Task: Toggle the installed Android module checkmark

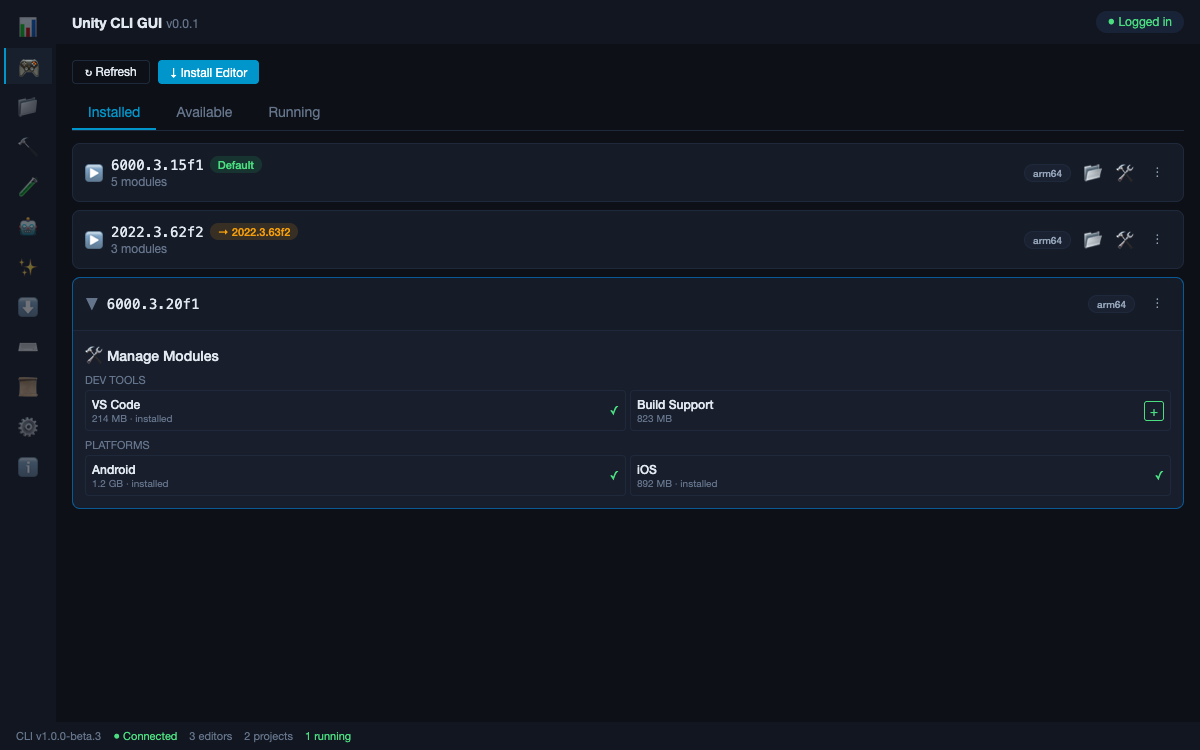Action: [614, 476]
